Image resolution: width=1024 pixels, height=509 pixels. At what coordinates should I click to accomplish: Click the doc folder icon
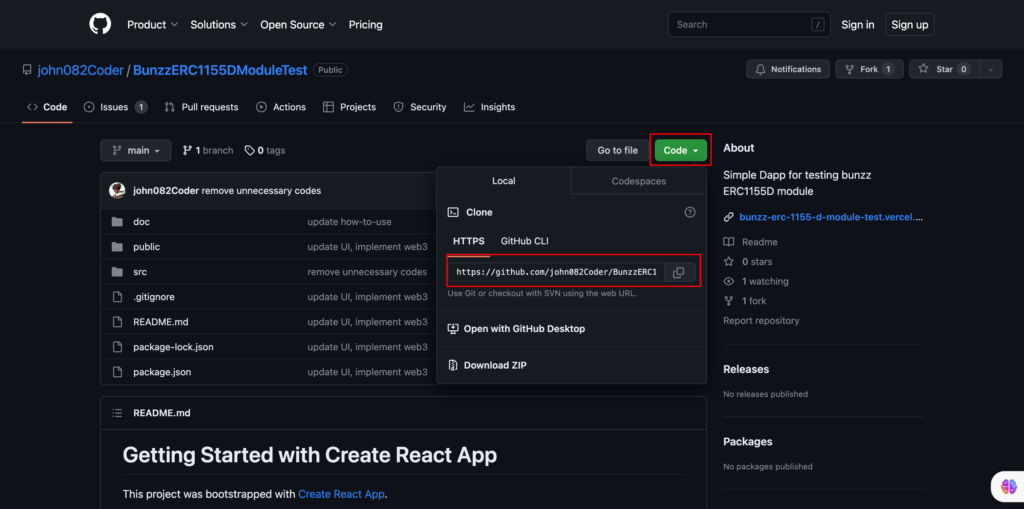point(118,222)
